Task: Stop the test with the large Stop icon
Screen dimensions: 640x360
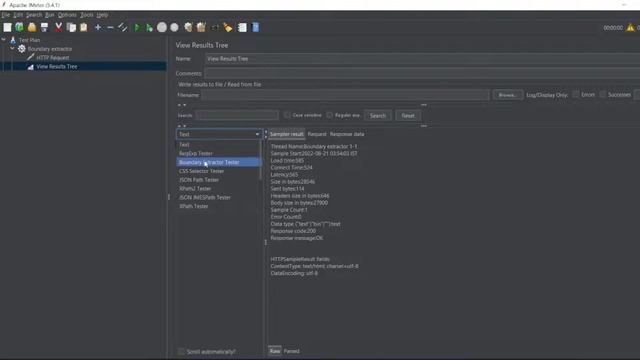Action: pos(162,27)
